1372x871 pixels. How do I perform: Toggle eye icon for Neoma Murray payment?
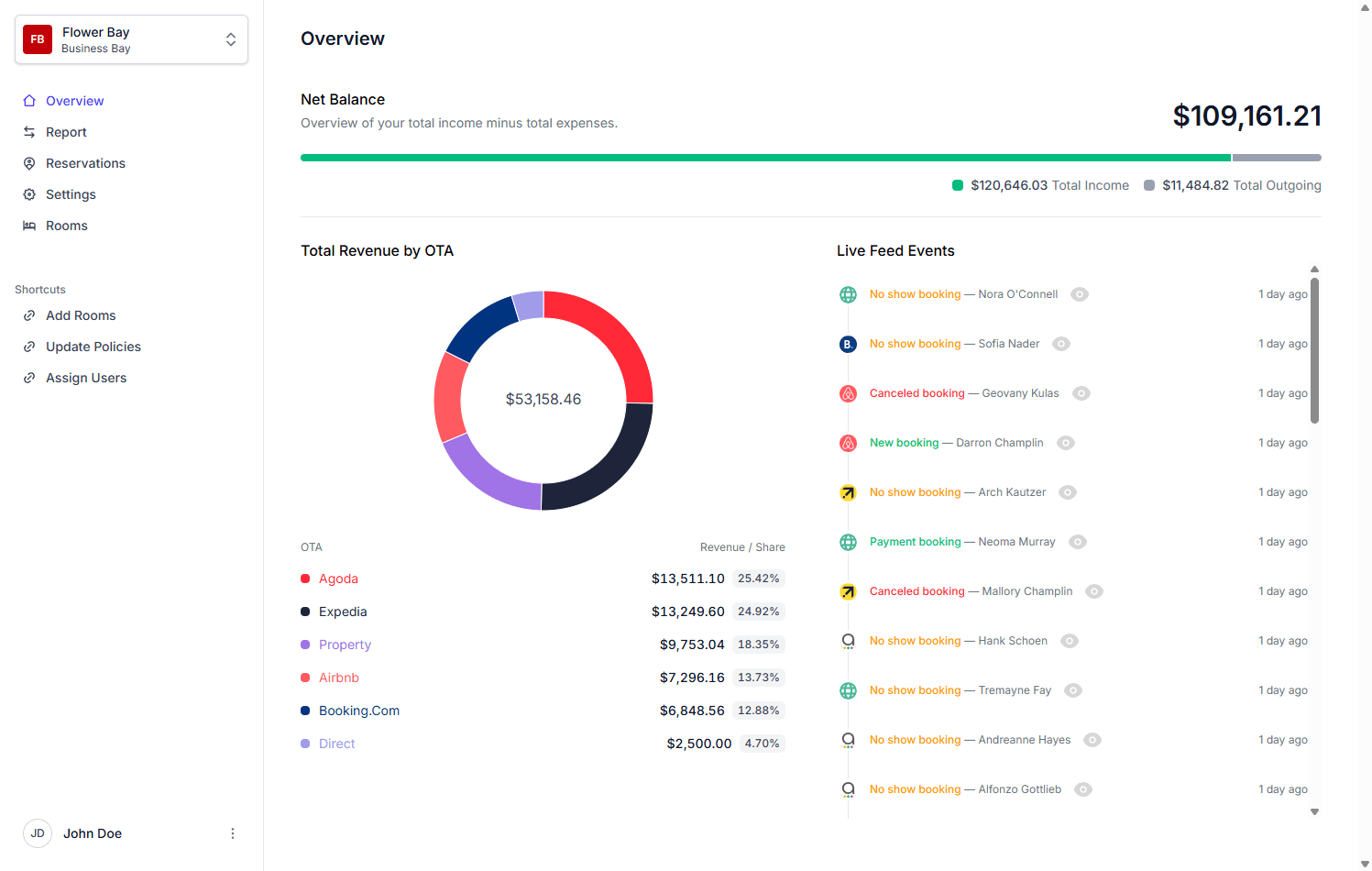[x=1078, y=542]
